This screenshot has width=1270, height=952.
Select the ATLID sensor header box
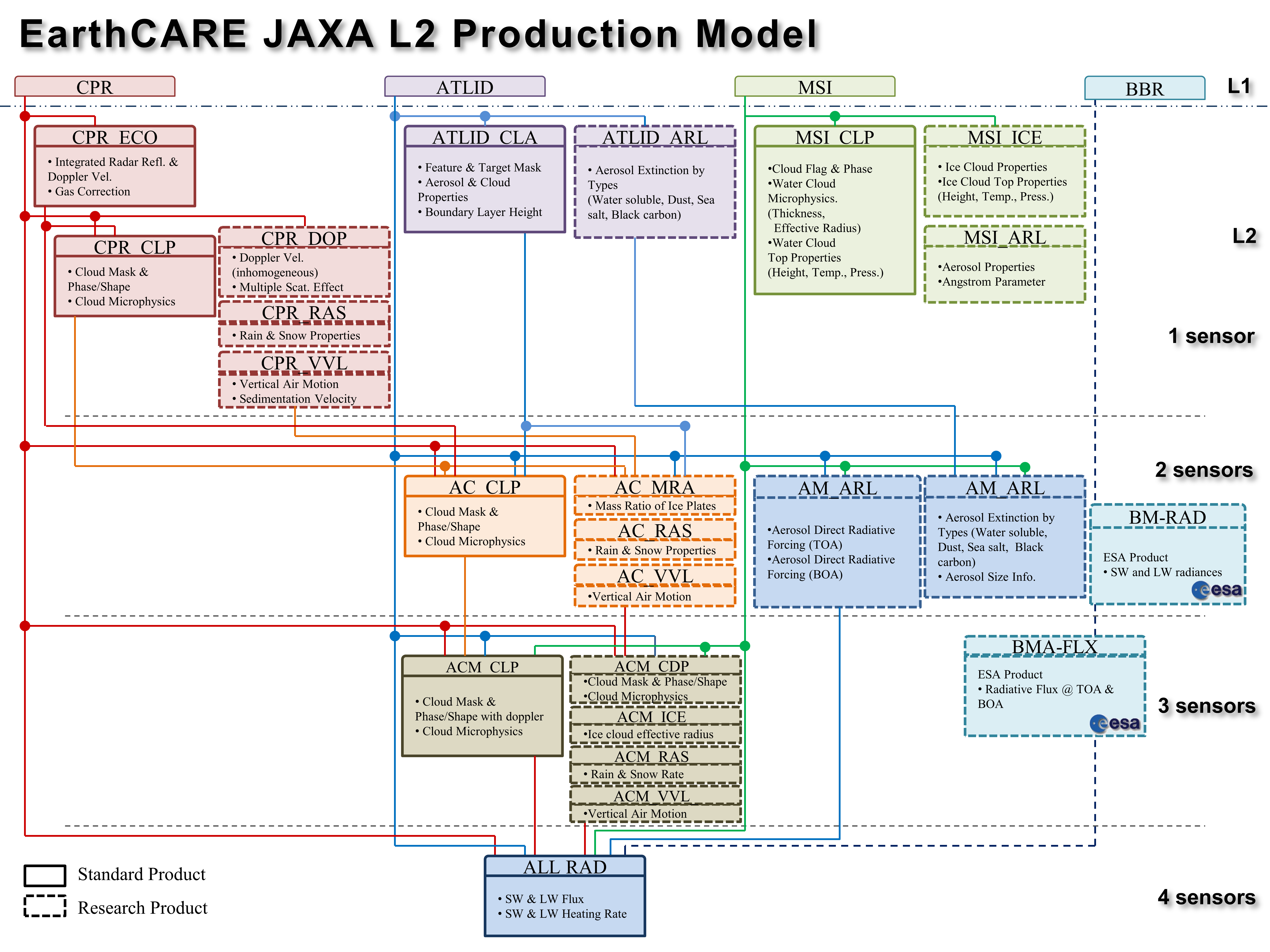tap(465, 87)
